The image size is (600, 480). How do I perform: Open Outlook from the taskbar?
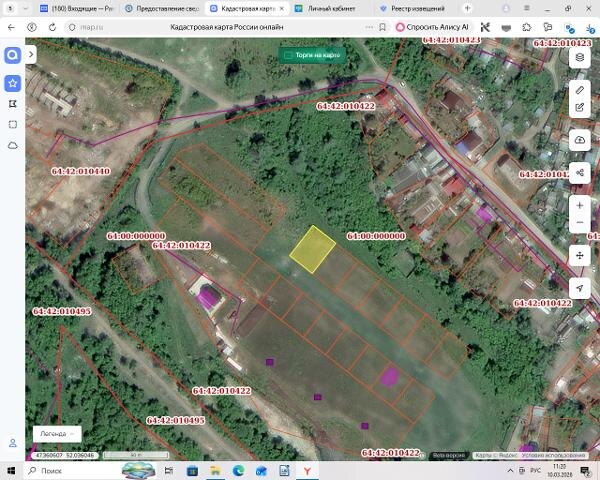click(261, 470)
